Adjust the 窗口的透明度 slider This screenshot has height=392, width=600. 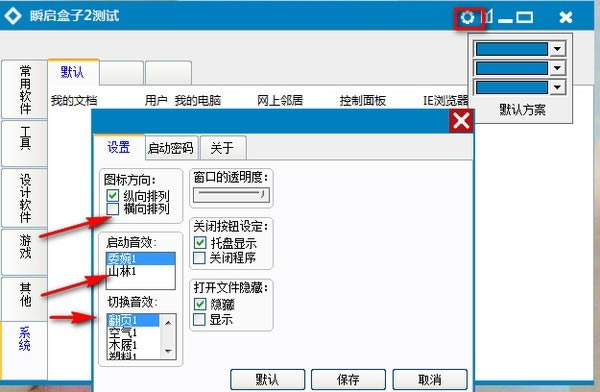(231, 195)
